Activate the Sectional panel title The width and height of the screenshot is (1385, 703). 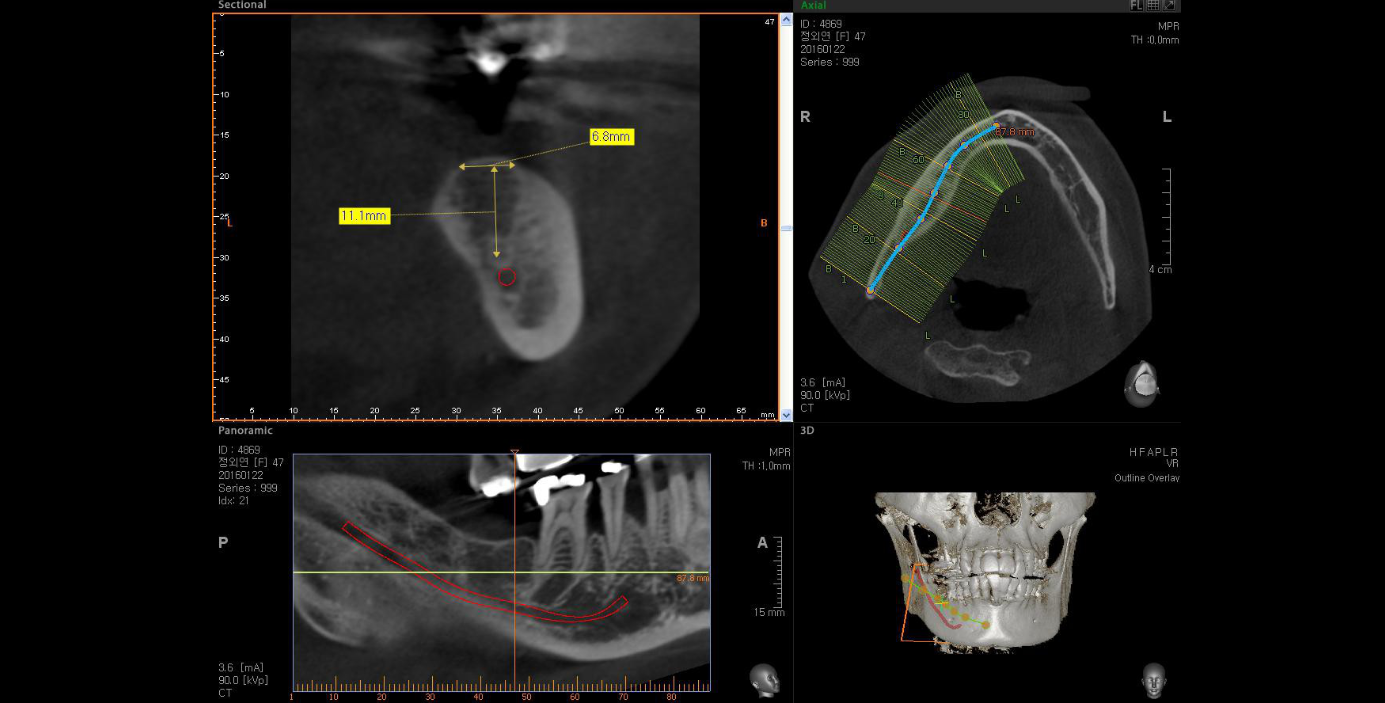(243, 5)
